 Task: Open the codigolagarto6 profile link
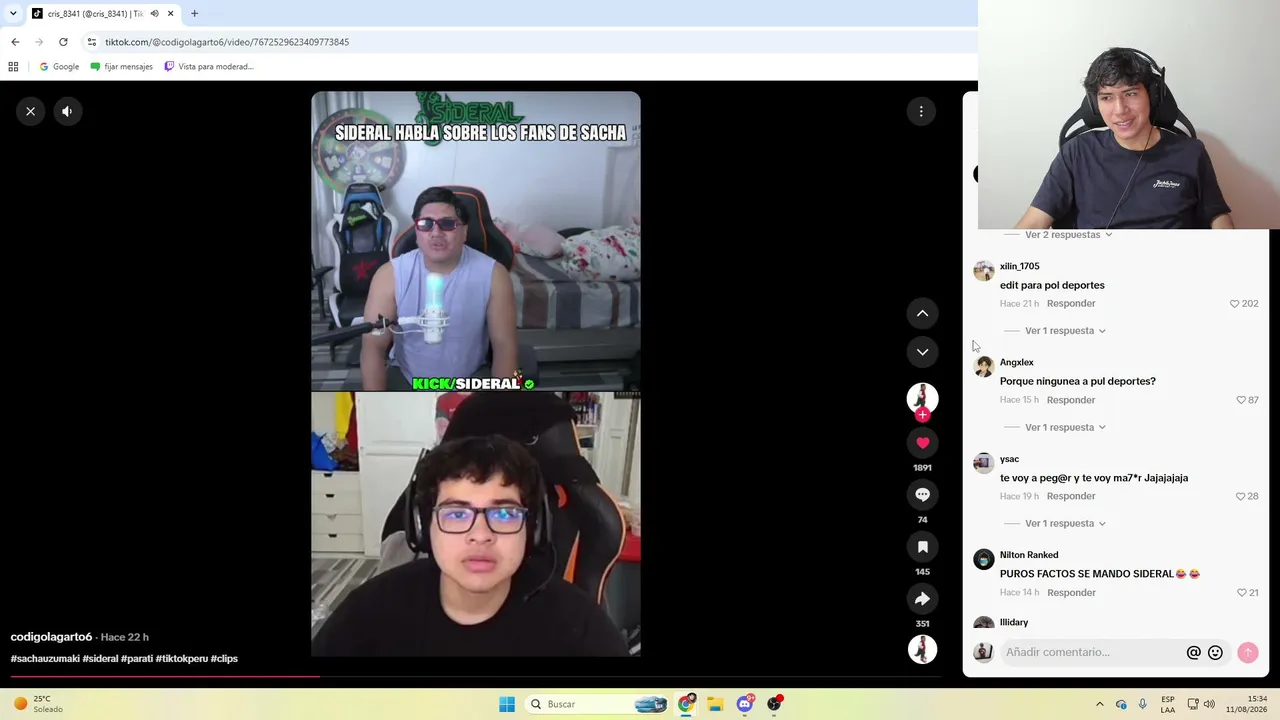coord(51,637)
